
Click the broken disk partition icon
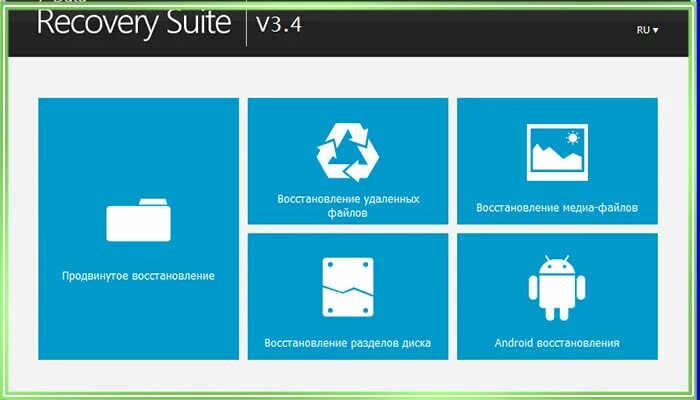click(x=348, y=287)
